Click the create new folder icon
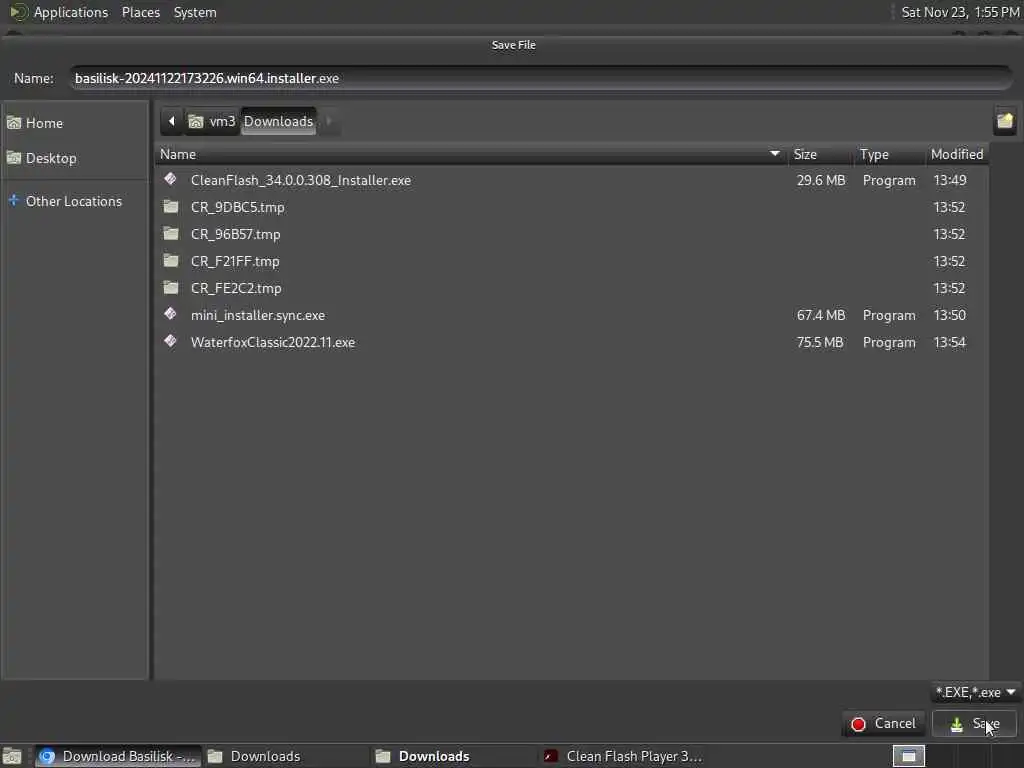 pyautogui.click(x=1005, y=121)
